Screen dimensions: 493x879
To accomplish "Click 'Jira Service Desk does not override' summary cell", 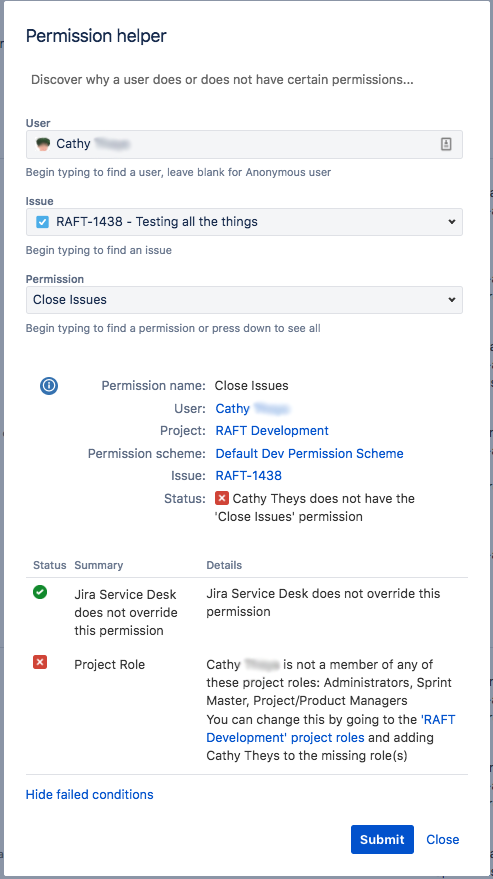I will [126, 613].
